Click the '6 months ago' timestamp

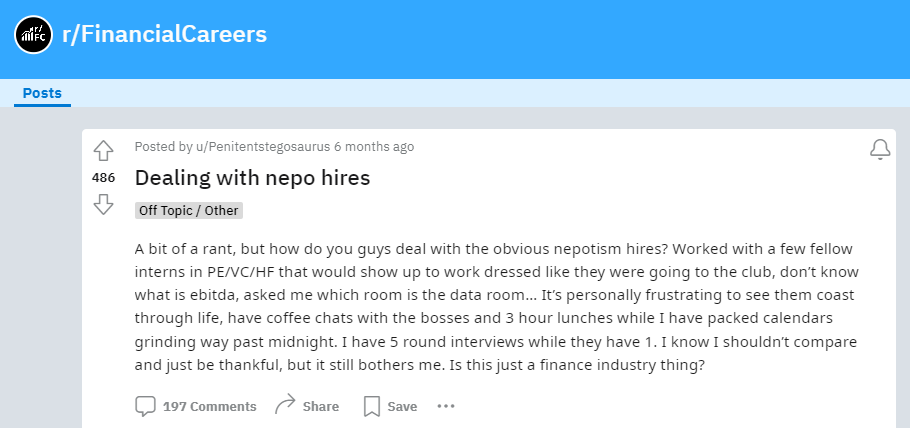tap(374, 146)
